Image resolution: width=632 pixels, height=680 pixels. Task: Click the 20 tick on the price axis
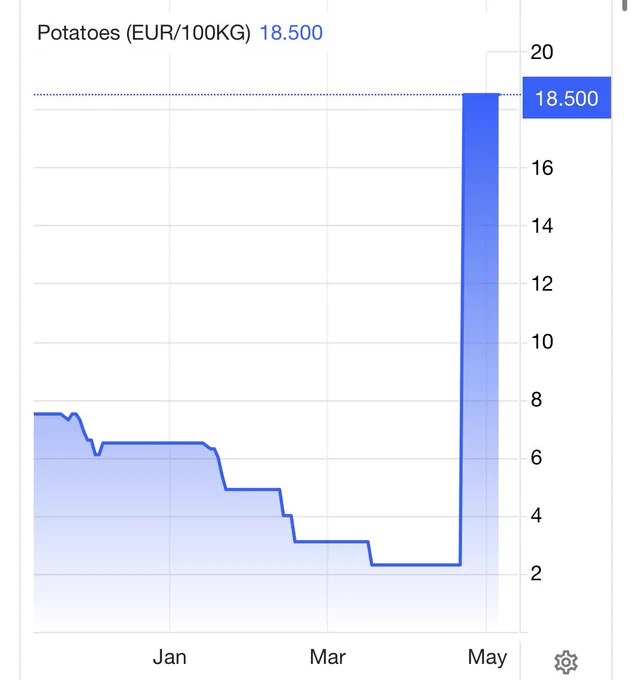click(x=542, y=52)
